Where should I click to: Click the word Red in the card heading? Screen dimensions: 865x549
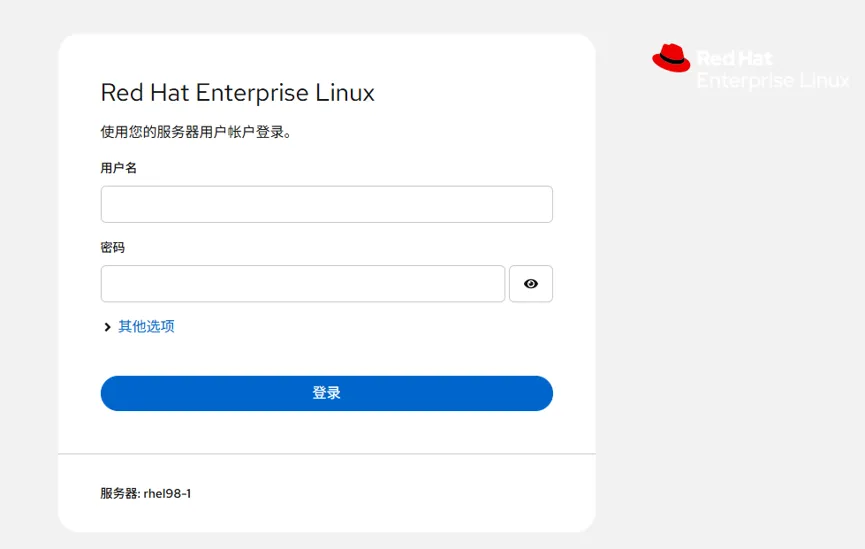pyautogui.click(x=122, y=93)
